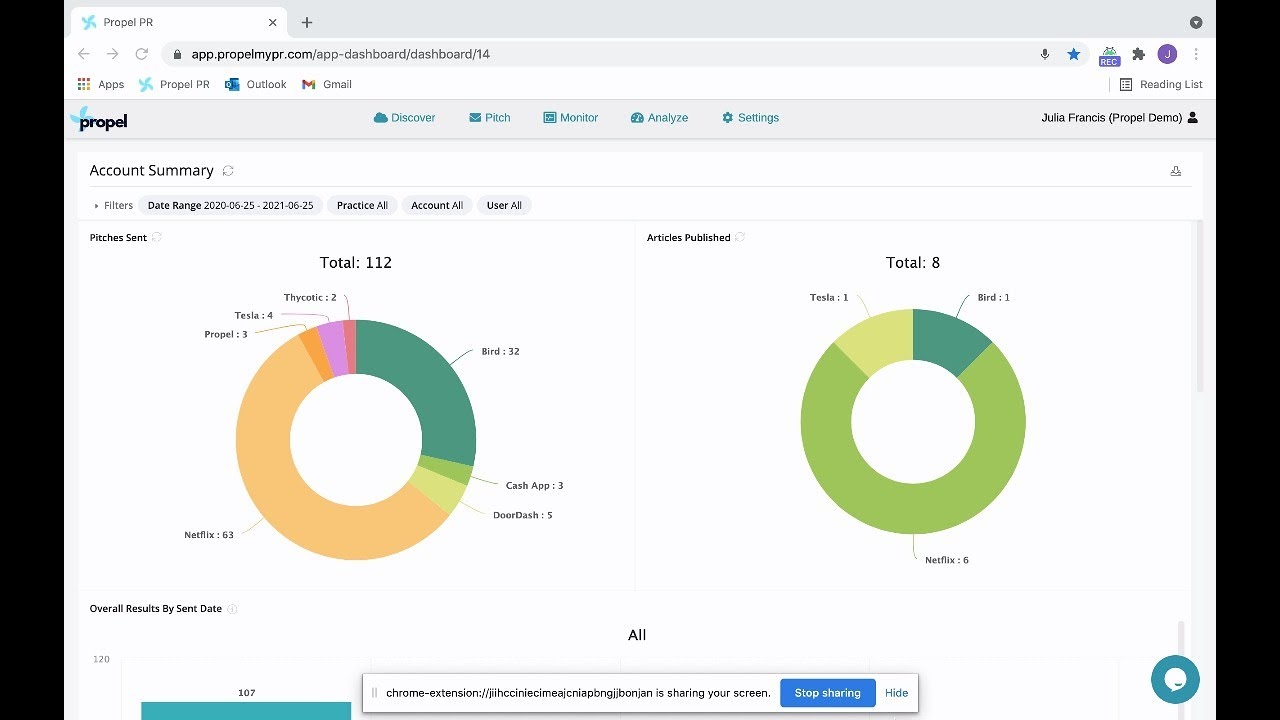Hide the screen sharing notification
This screenshot has height=720, width=1280.
(x=896, y=693)
